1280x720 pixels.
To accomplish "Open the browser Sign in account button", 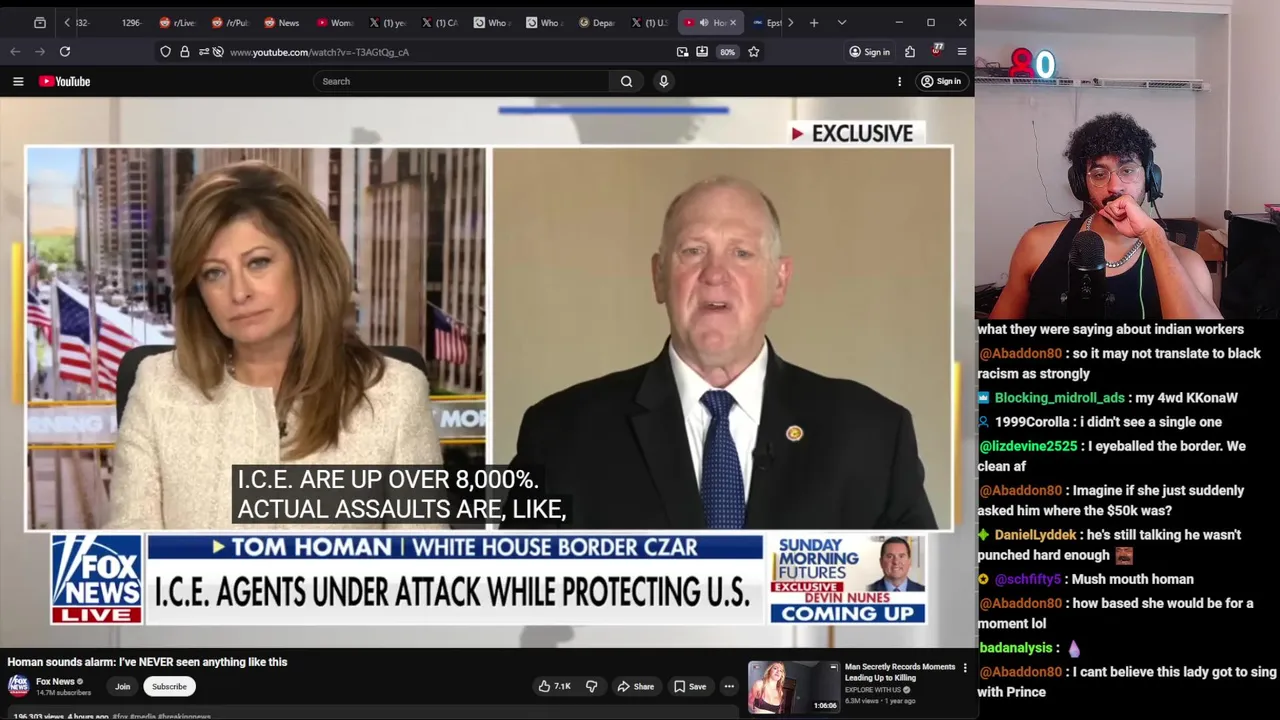I will (x=869, y=51).
